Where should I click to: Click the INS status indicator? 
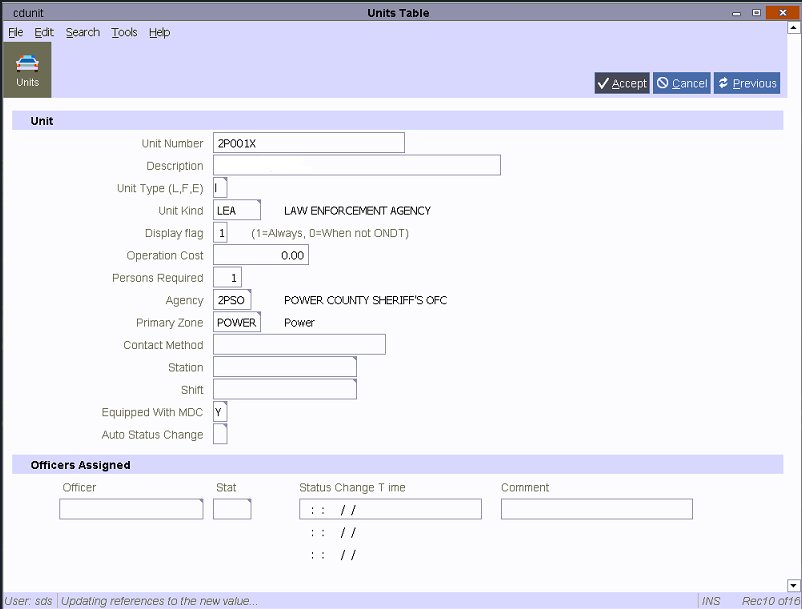point(710,601)
